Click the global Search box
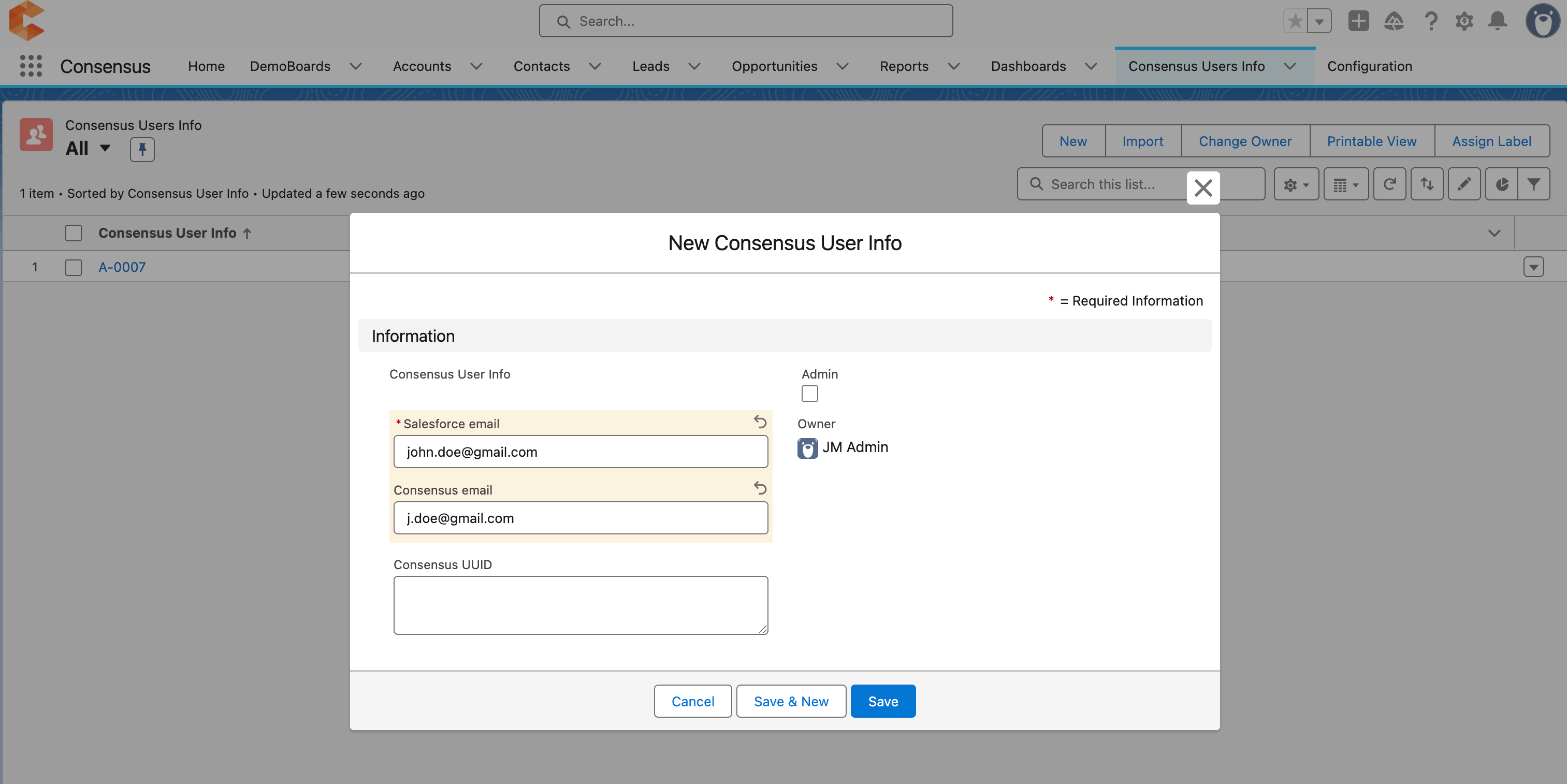Image resolution: width=1567 pixels, height=784 pixels. click(x=746, y=21)
